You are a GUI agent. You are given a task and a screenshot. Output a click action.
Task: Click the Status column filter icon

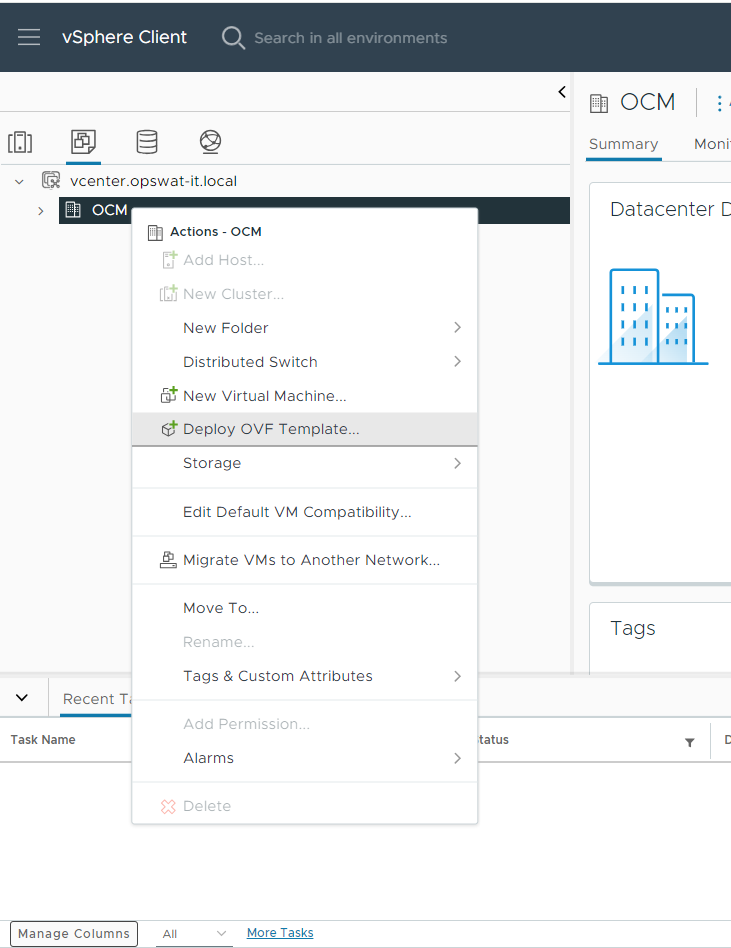click(x=689, y=742)
